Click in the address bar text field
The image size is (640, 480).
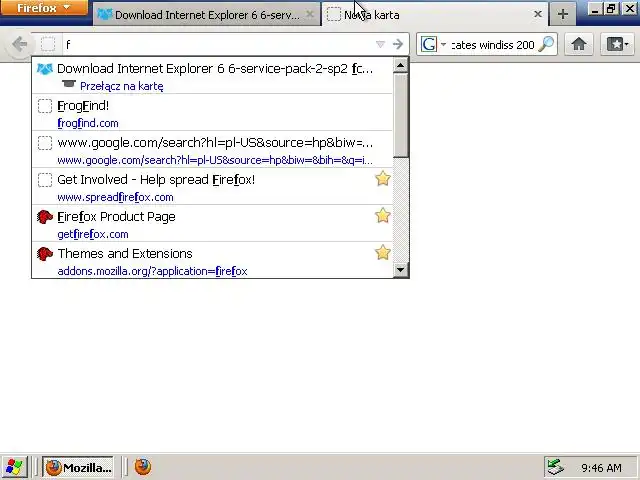(216, 44)
